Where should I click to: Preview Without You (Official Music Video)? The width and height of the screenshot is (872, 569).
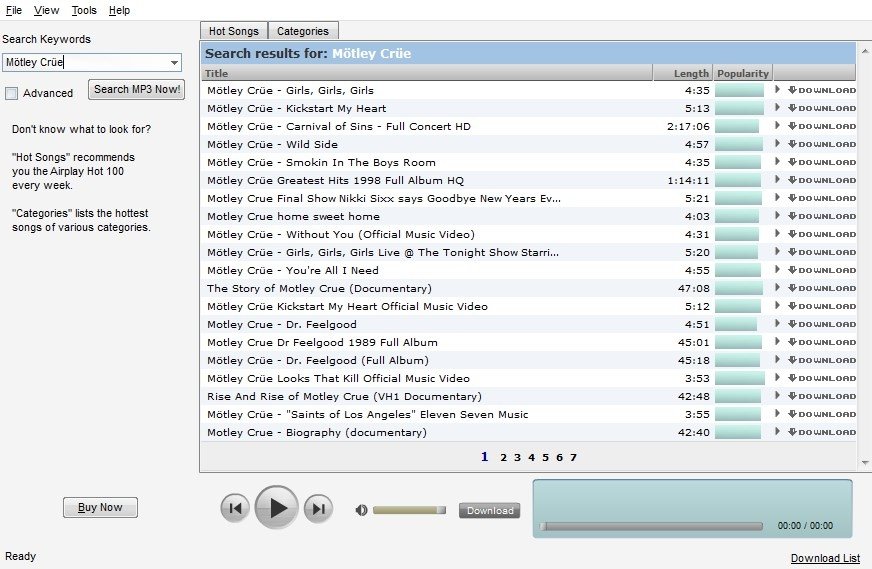pos(777,234)
